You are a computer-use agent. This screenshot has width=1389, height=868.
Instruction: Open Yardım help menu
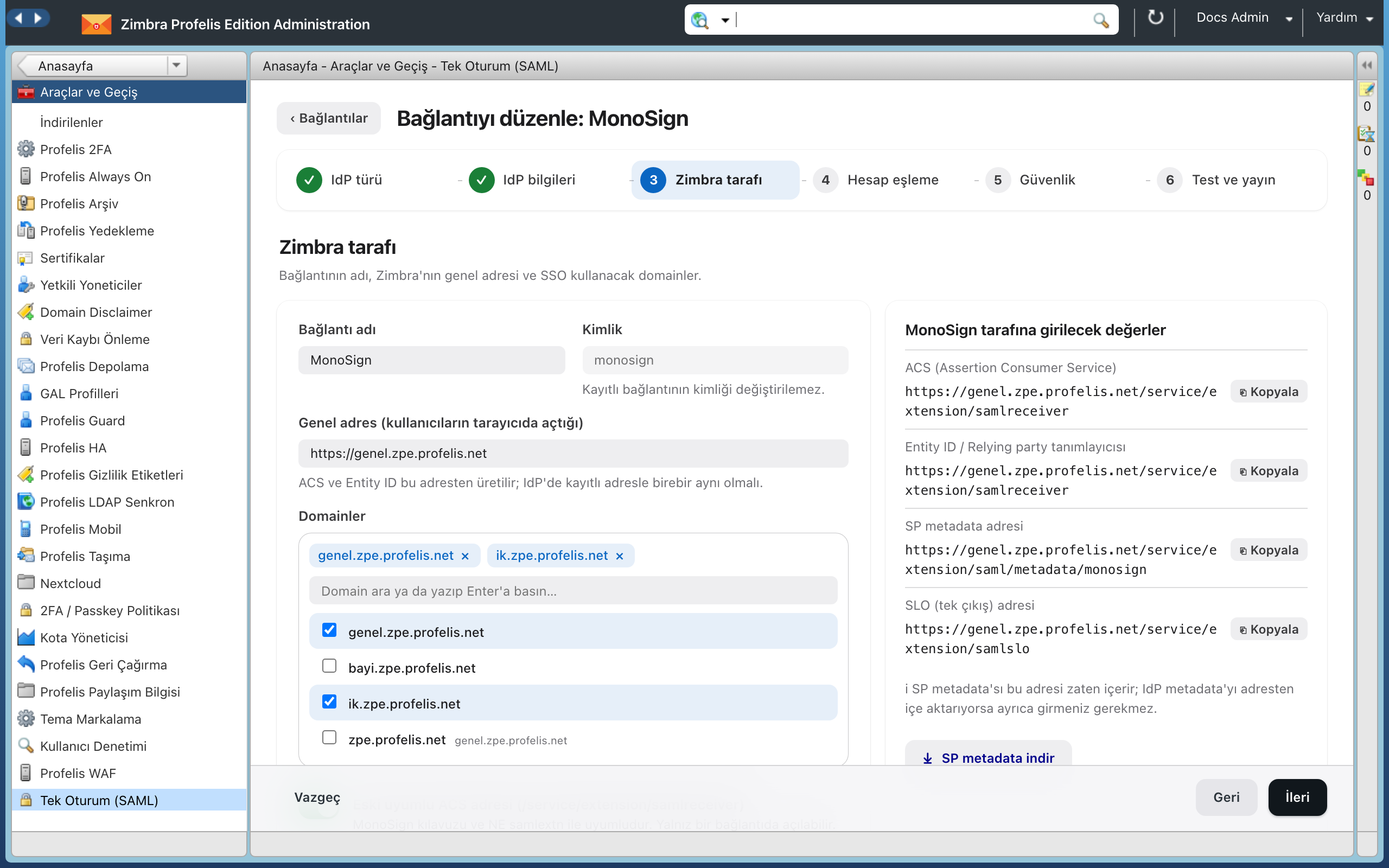coord(1344,18)
